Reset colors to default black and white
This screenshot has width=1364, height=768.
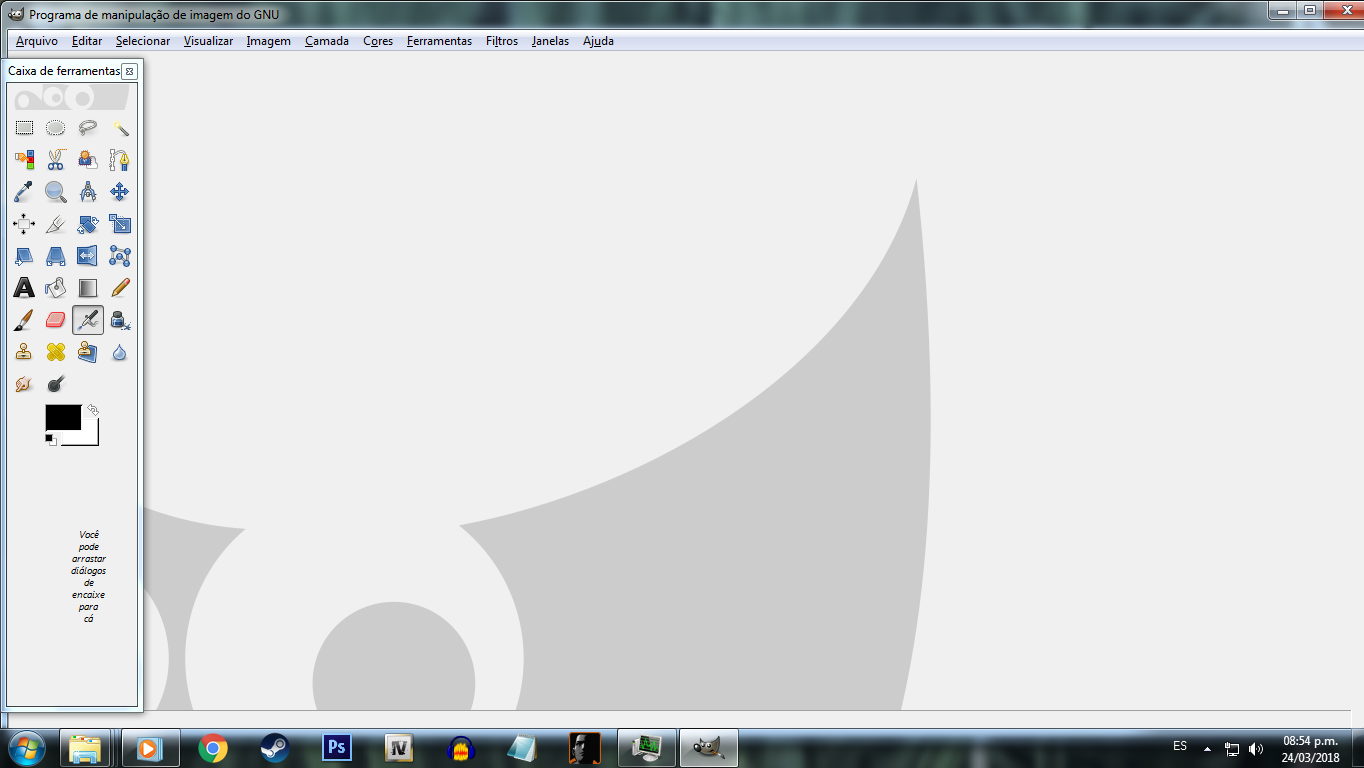pyautogui.click(x=50, y=440)
